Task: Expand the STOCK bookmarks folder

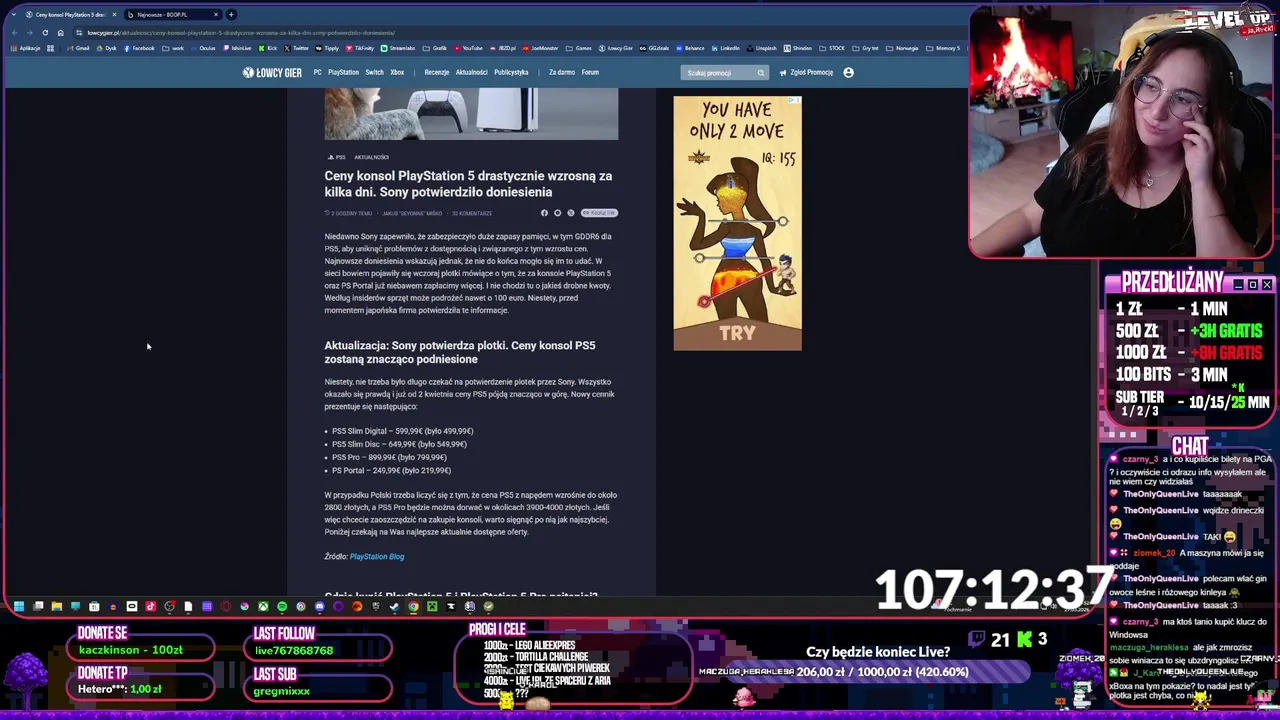Action: point(832,48)
